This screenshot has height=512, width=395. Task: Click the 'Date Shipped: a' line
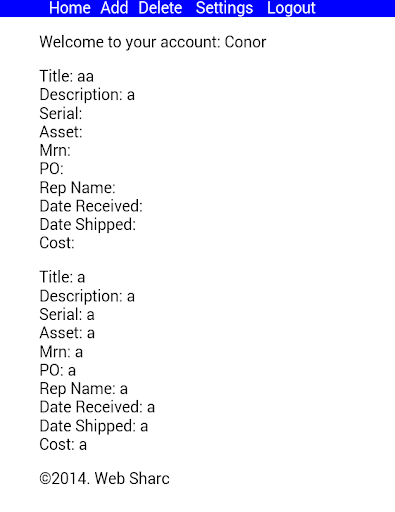pos(94,426)
